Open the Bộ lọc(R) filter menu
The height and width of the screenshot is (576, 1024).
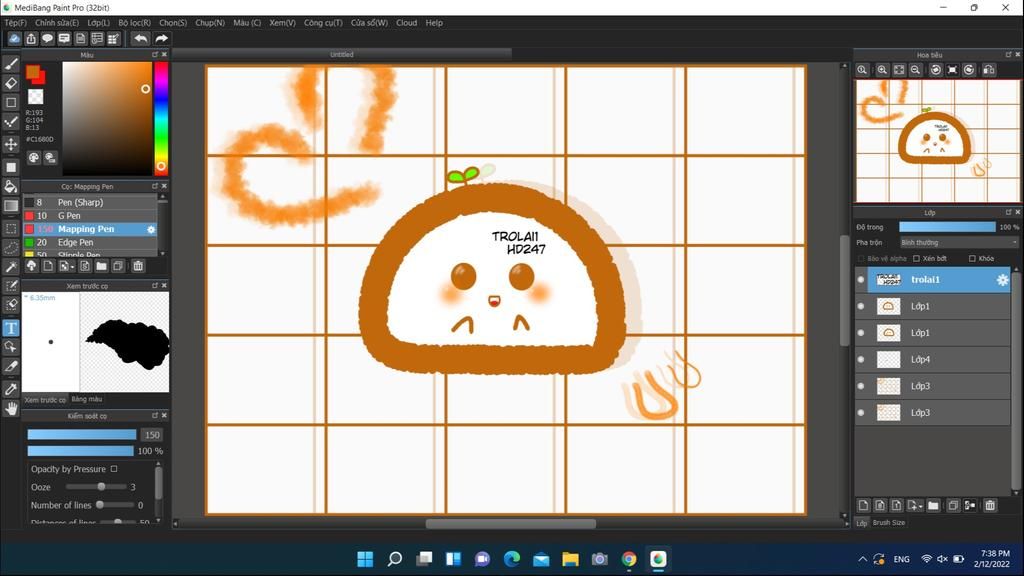click(x=135, y=23)
